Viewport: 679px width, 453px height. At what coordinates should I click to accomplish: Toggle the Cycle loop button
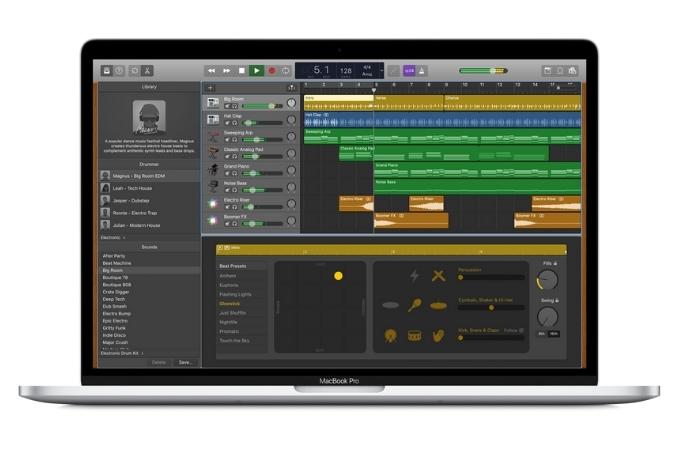pos(286,71)
